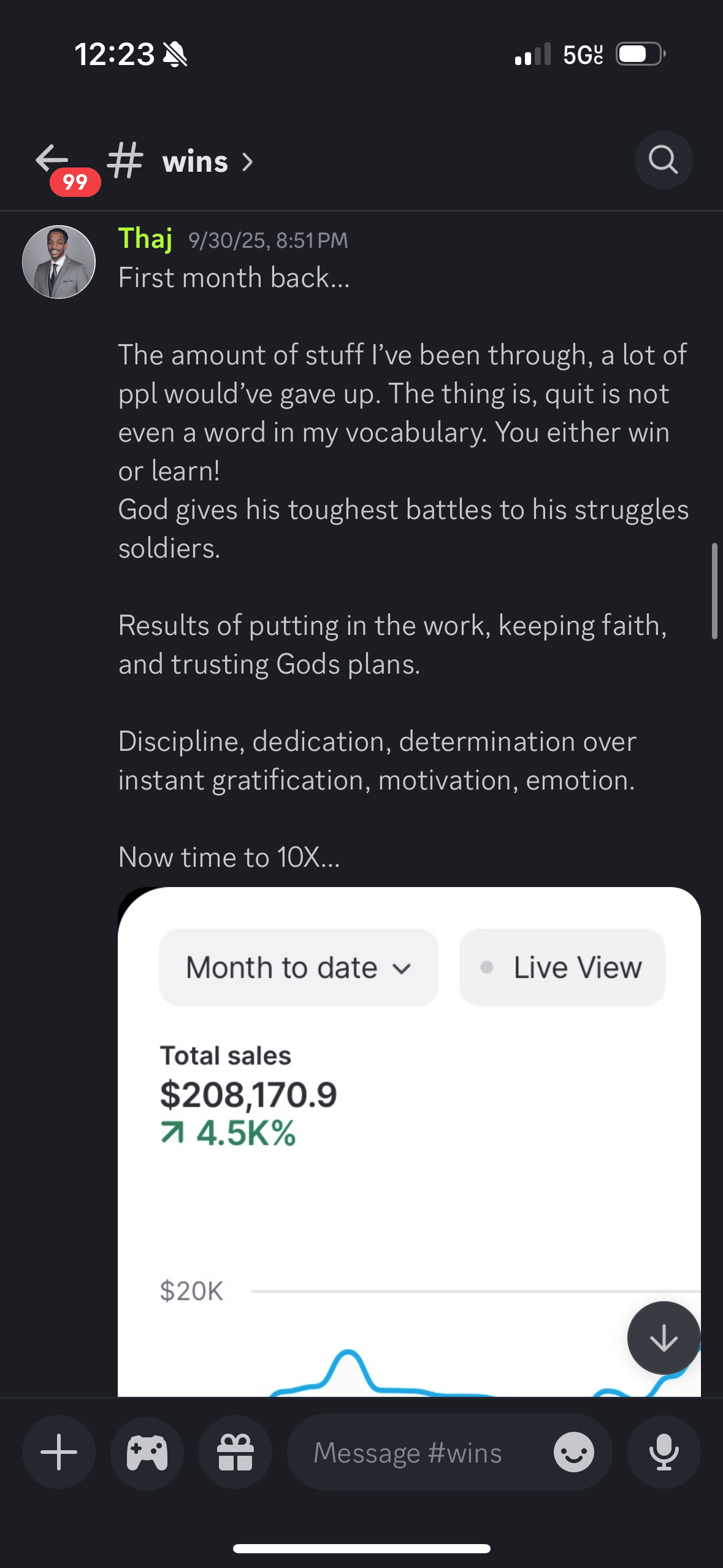Tap the message timestamp 9/30/25
Viewport: 723px width, 1568px height.
pos(268,240)
